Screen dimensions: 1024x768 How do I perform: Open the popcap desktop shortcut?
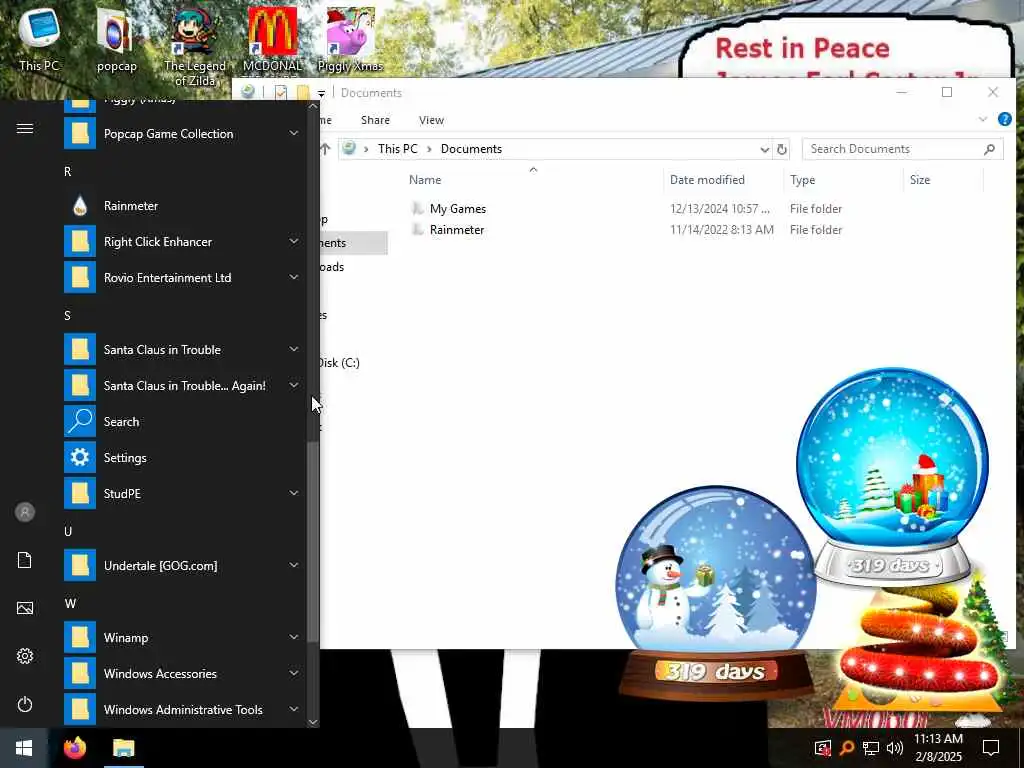[x=116, y=40]
